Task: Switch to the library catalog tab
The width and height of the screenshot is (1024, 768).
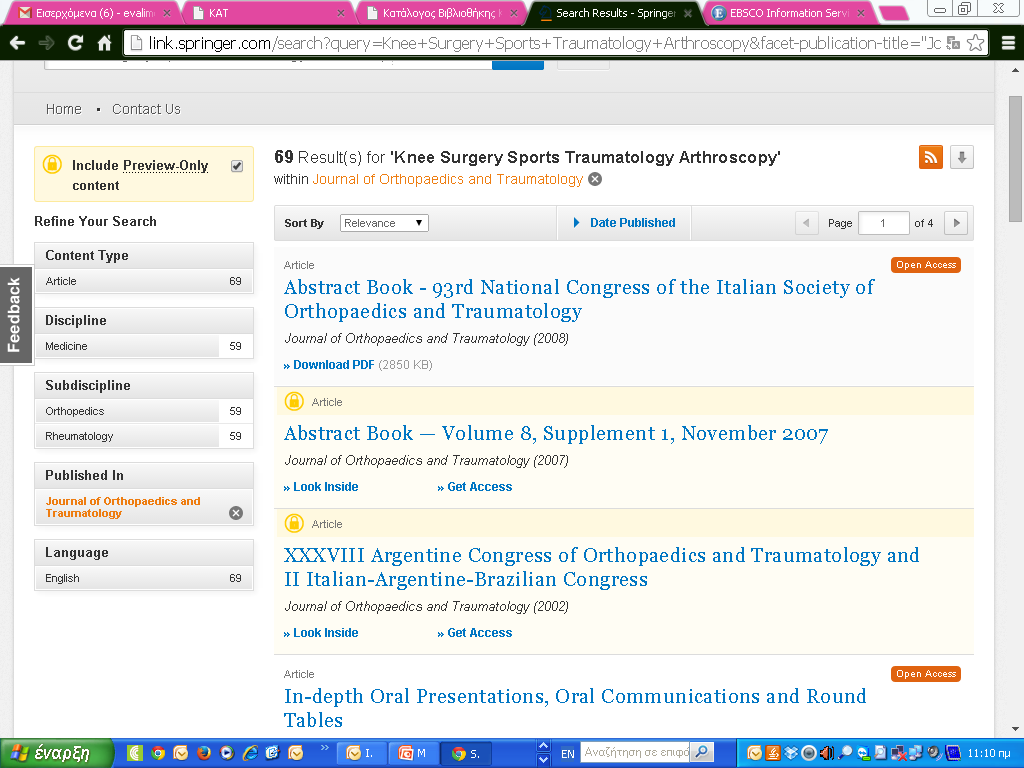Action: [443, 13]
